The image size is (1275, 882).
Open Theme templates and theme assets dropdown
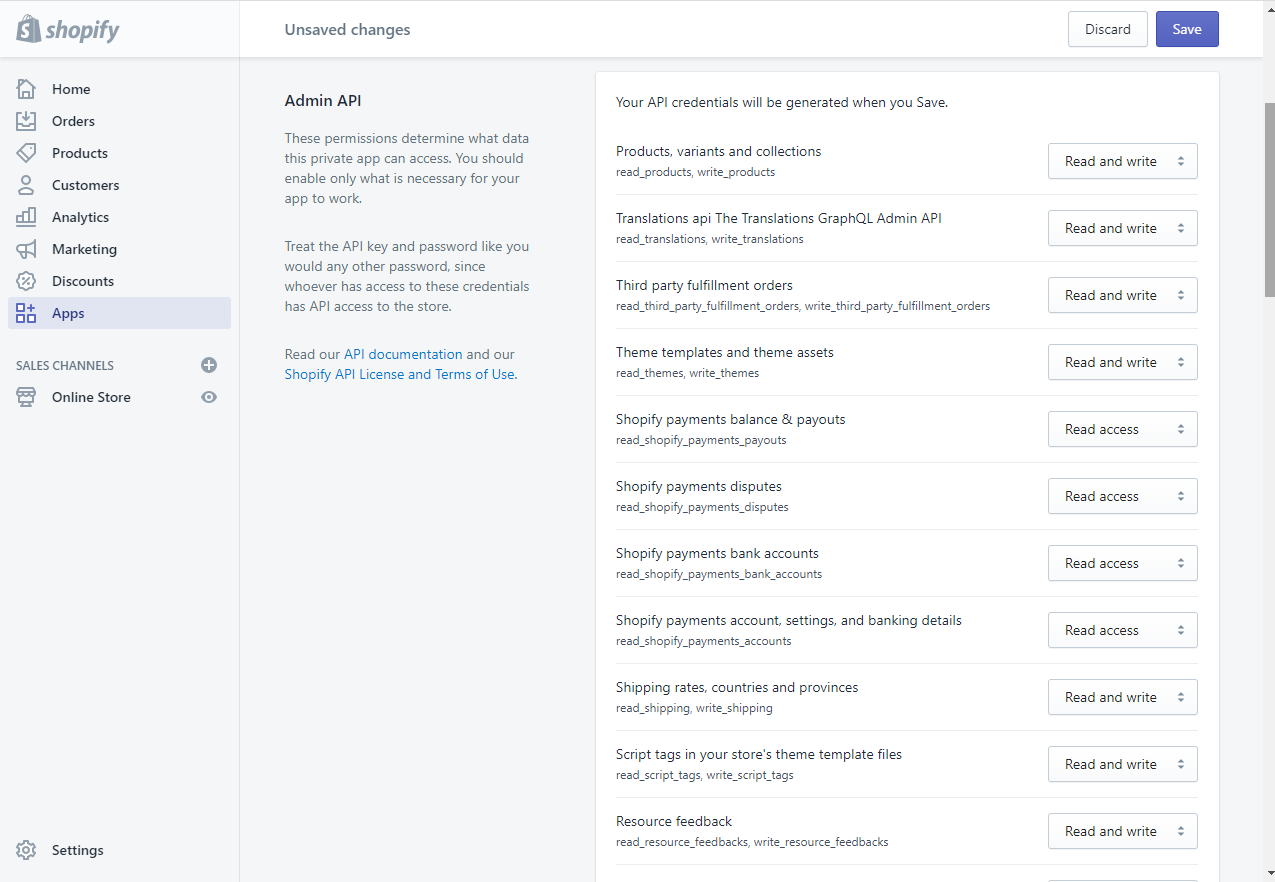coord(1122,362)
